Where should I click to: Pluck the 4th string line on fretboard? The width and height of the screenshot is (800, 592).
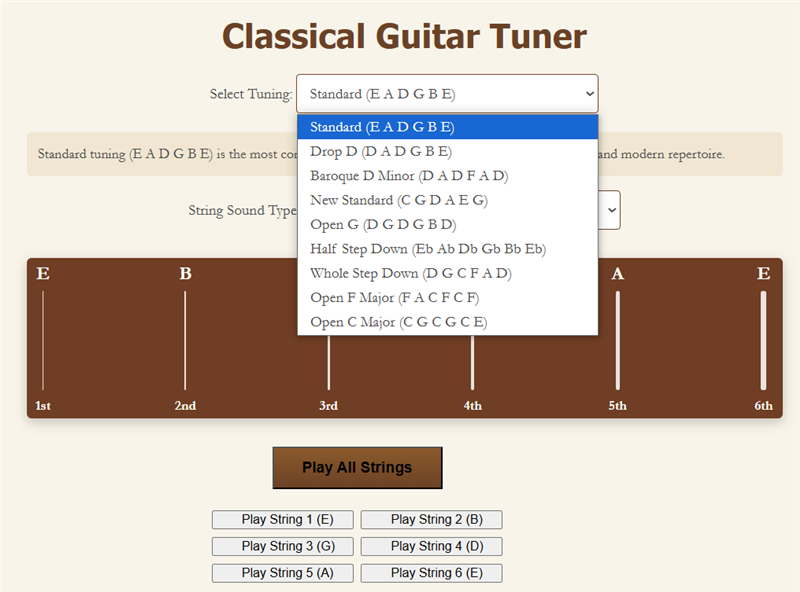pyautogui.click(x=472, y=362)
